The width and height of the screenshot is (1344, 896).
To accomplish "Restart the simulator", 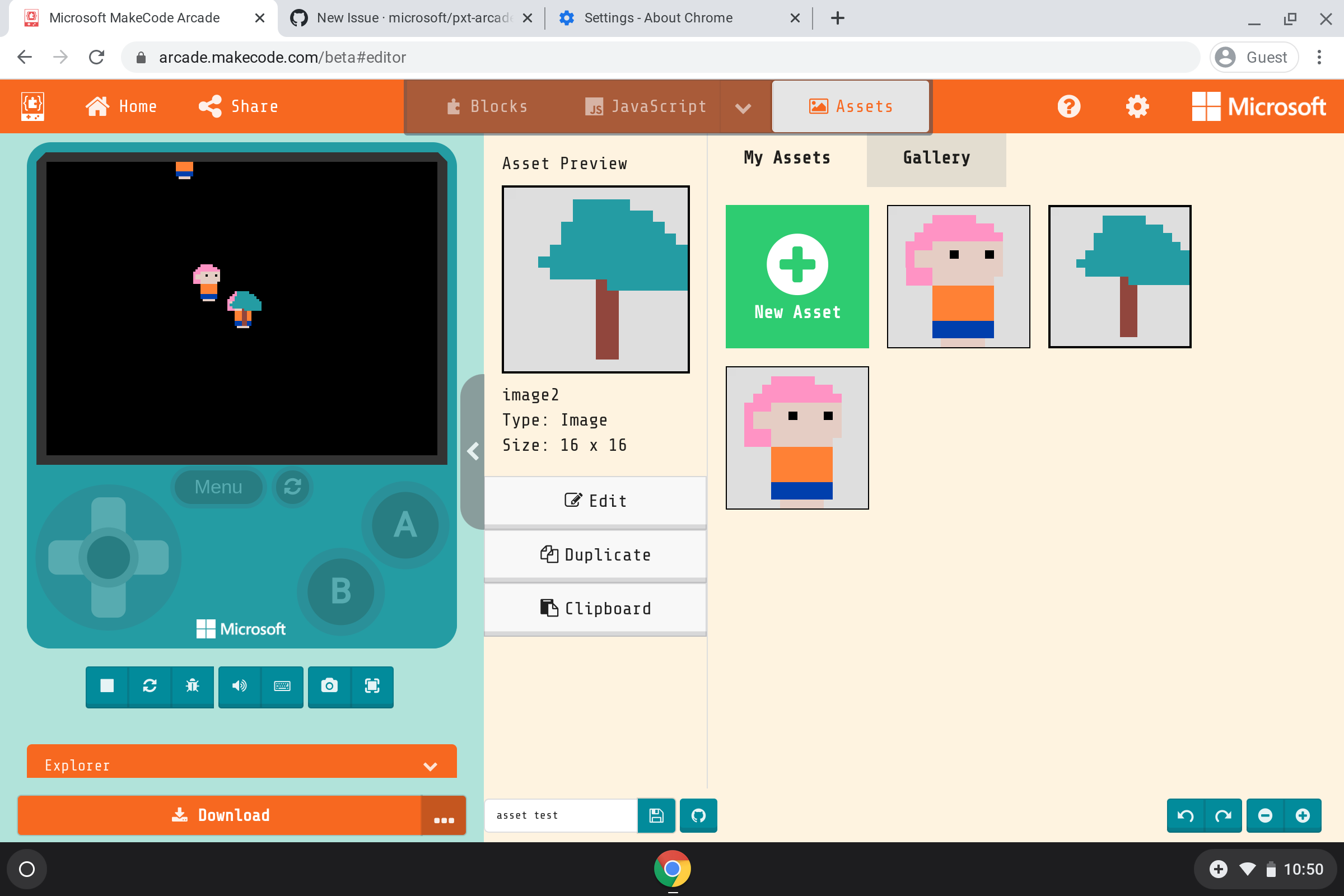I will tap(150, 687).
